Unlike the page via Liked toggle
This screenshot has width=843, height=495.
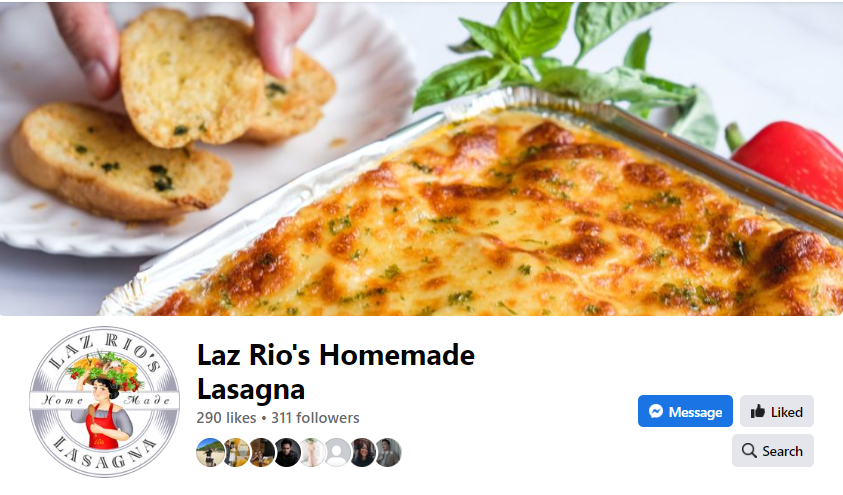pos(777,411)
